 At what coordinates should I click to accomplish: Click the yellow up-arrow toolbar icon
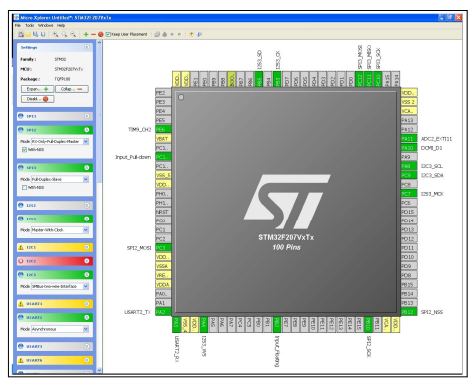point(191,34)
